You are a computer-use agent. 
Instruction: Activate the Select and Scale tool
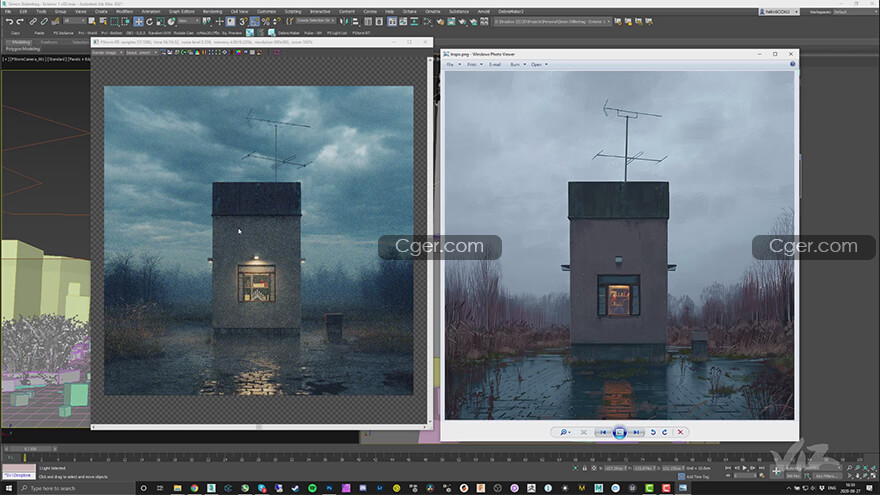(x=161, y=21)
